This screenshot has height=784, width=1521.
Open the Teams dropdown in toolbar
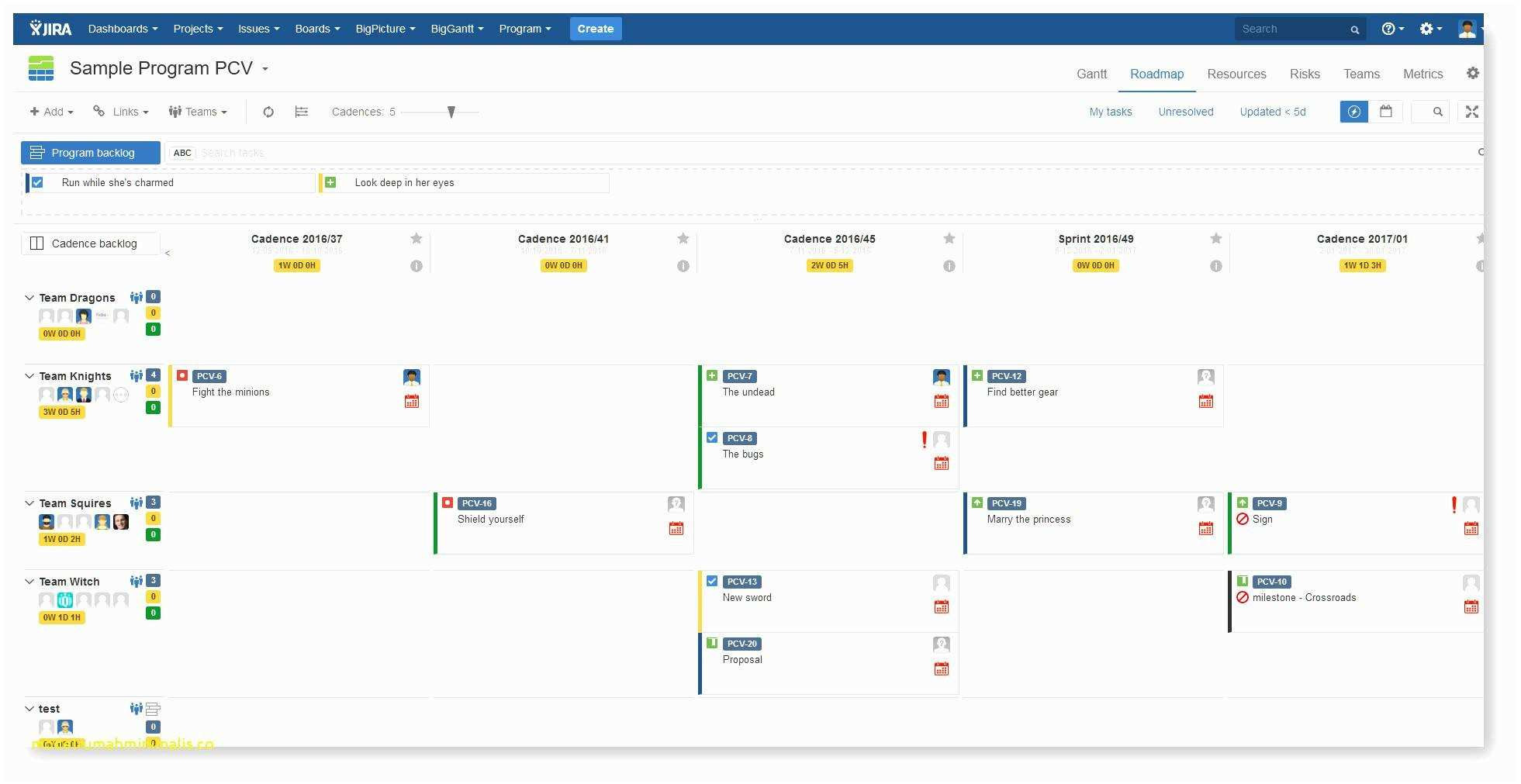pos(198,112)
